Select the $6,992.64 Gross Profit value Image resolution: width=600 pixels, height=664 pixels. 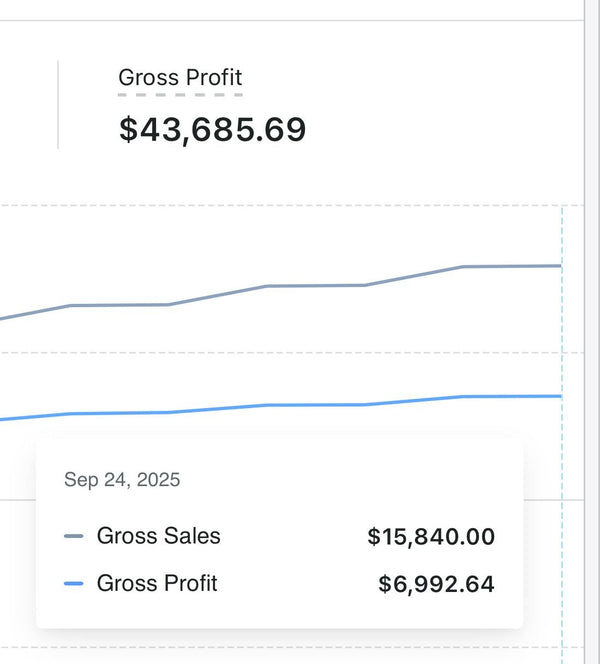[436, 584]
